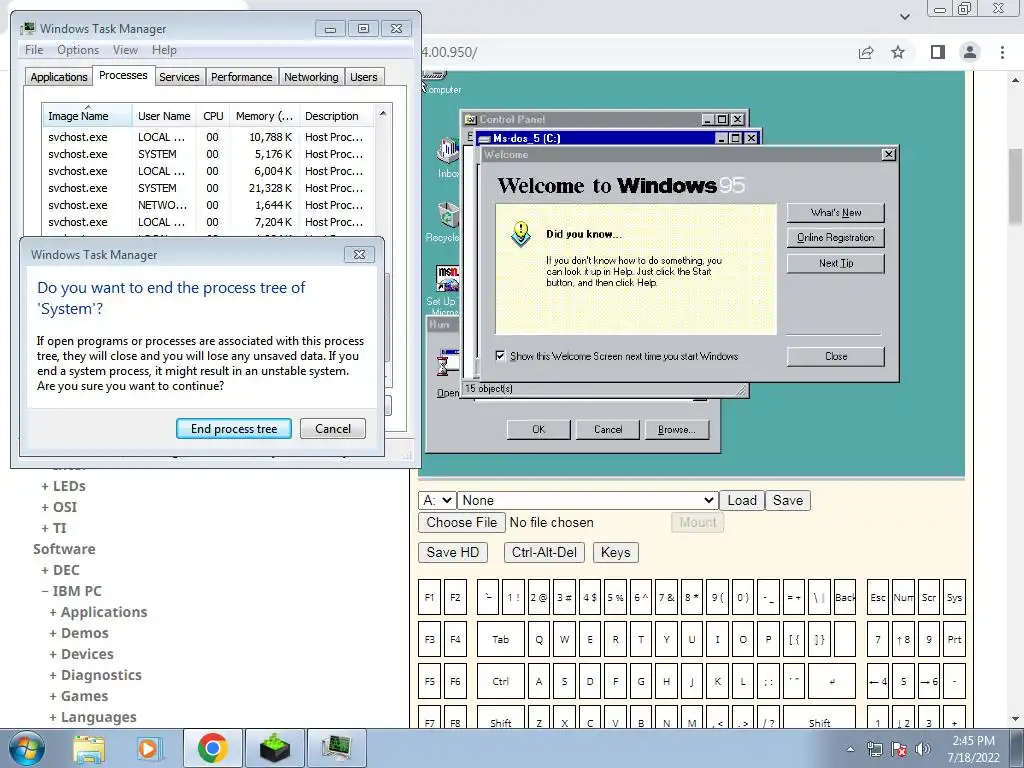Open the A: drive selector dropdown
The width and height of the screenshot is (1024, 768).
[437, 500]
